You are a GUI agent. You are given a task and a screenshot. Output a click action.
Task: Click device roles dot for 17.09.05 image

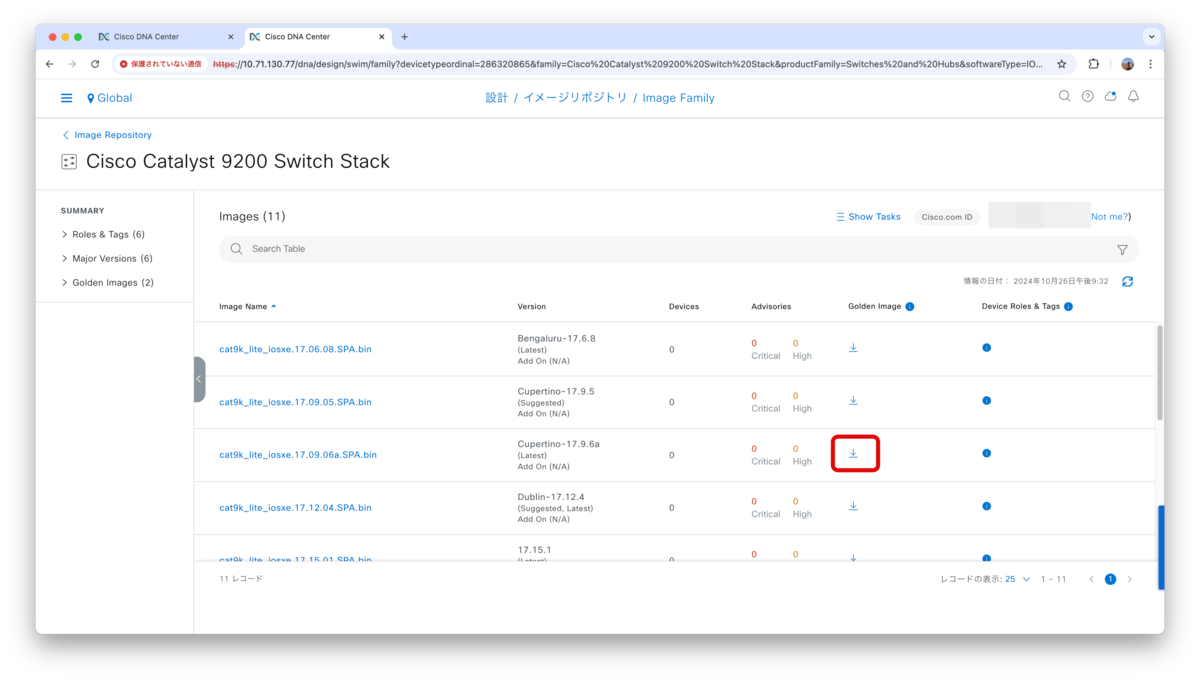(986, 401)
